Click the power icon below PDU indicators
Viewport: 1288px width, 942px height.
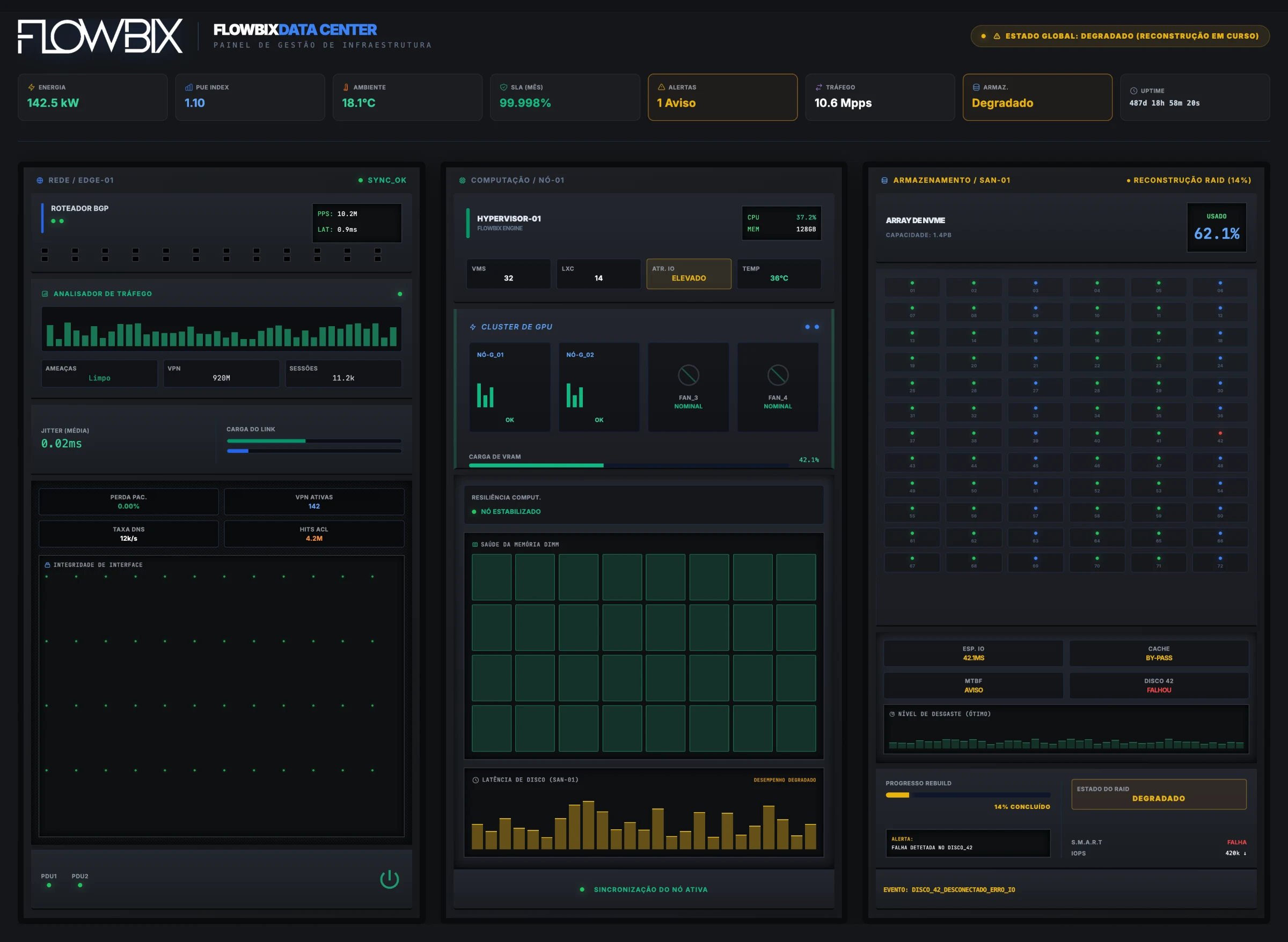click(x=390, y=879)
